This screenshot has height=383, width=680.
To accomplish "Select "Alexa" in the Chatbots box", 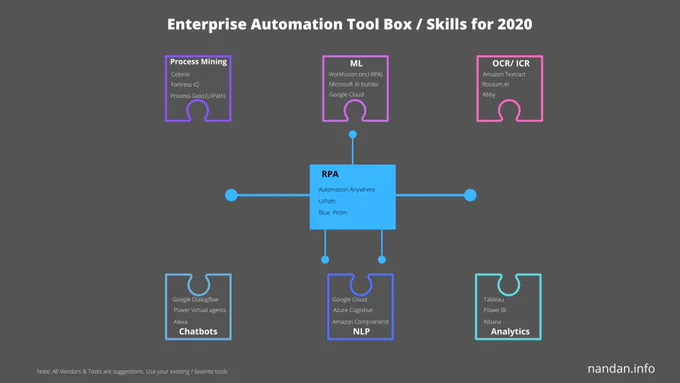I will pyautogui.click(x=180, y=322).
